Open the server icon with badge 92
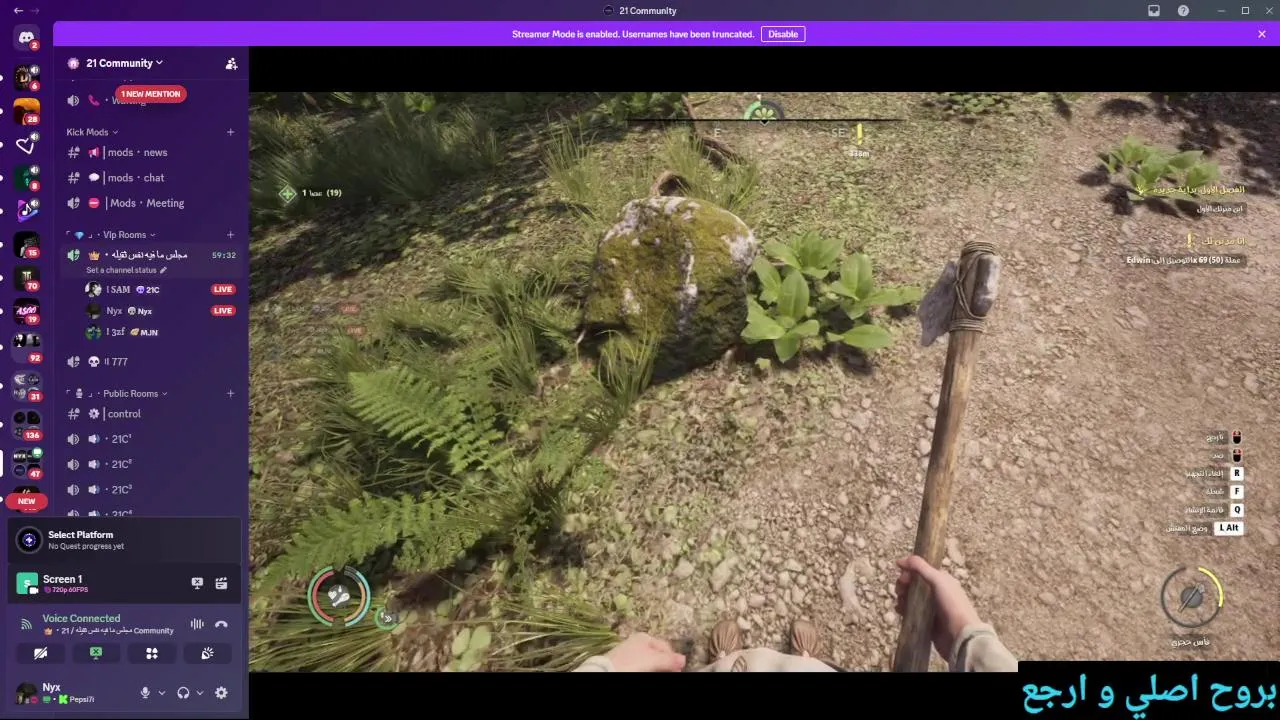 pos(27,347)
